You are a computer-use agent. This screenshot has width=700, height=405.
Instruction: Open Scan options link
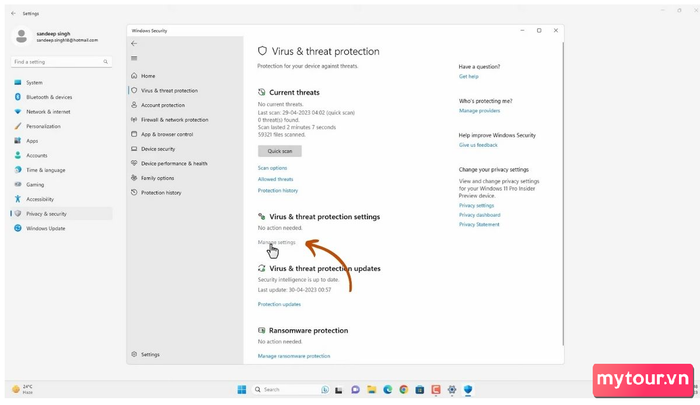[272, 168]
